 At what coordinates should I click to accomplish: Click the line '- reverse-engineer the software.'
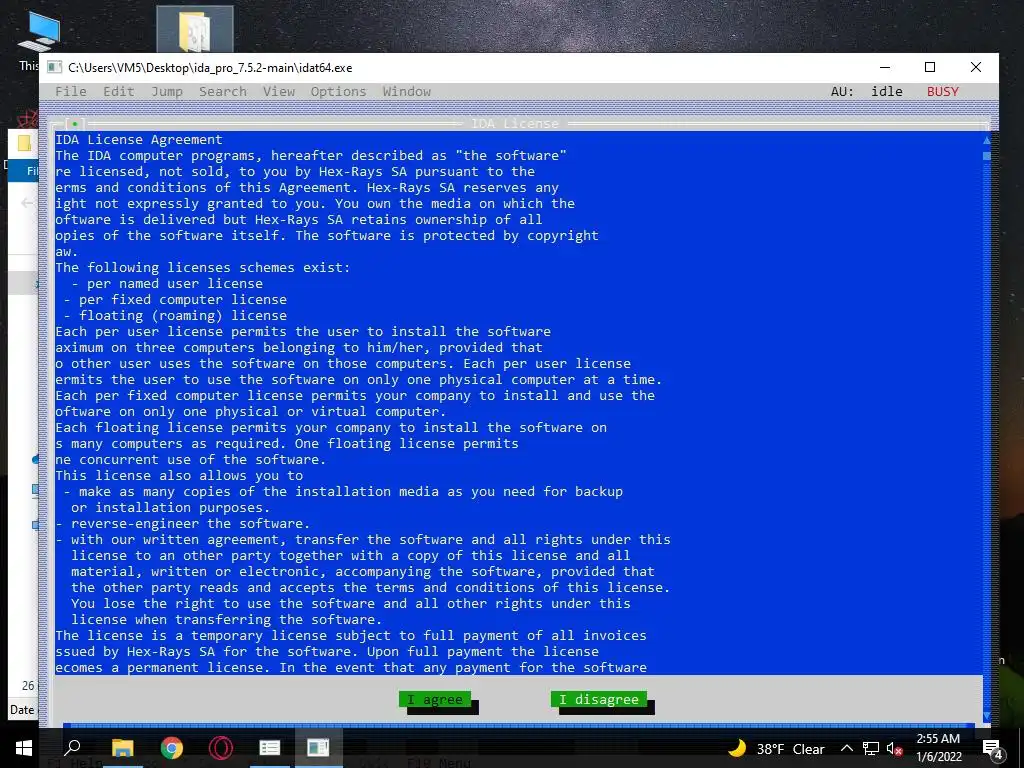(x=183, y=523)
